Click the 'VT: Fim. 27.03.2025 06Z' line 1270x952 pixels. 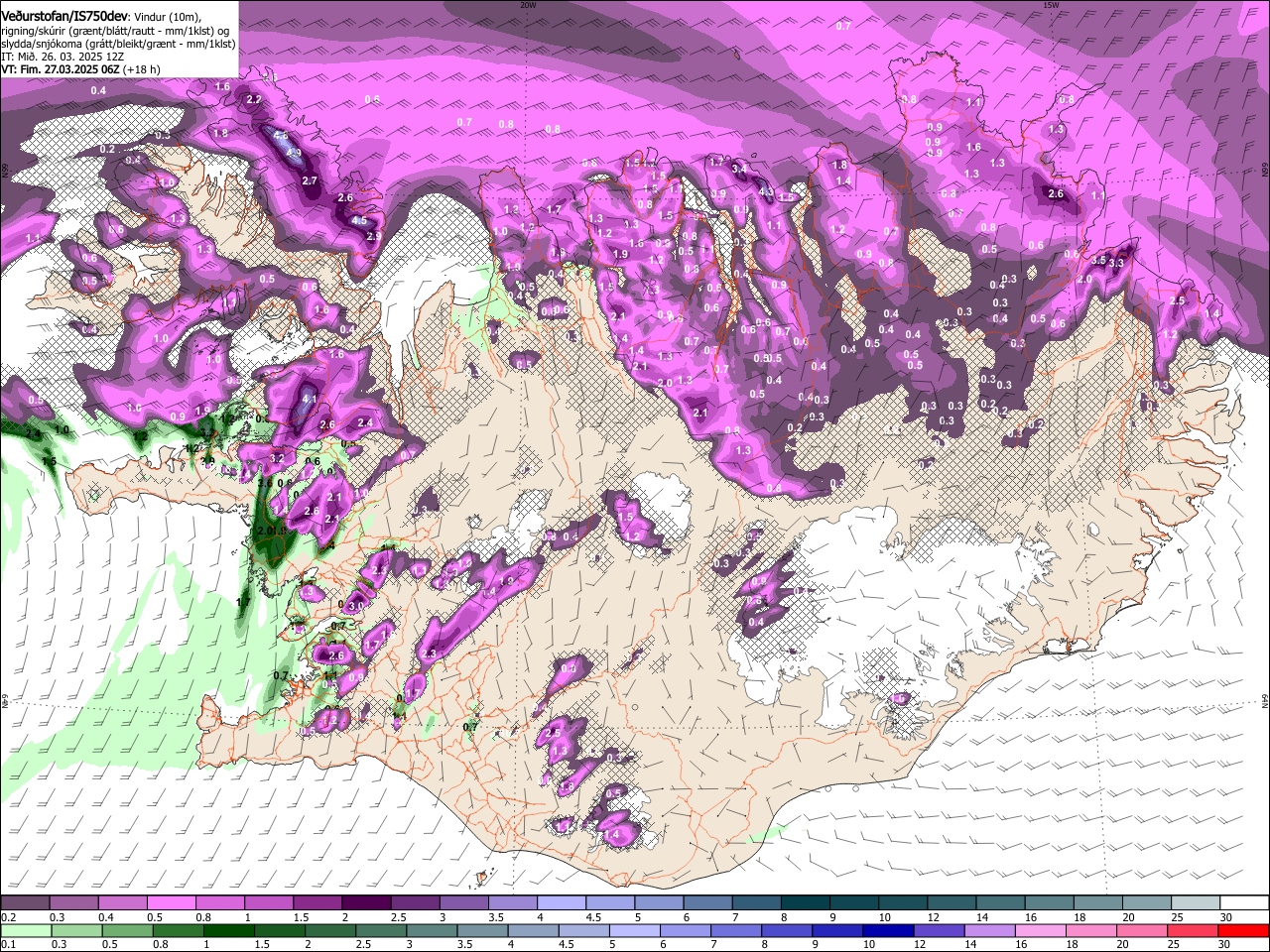click(61, 70)
